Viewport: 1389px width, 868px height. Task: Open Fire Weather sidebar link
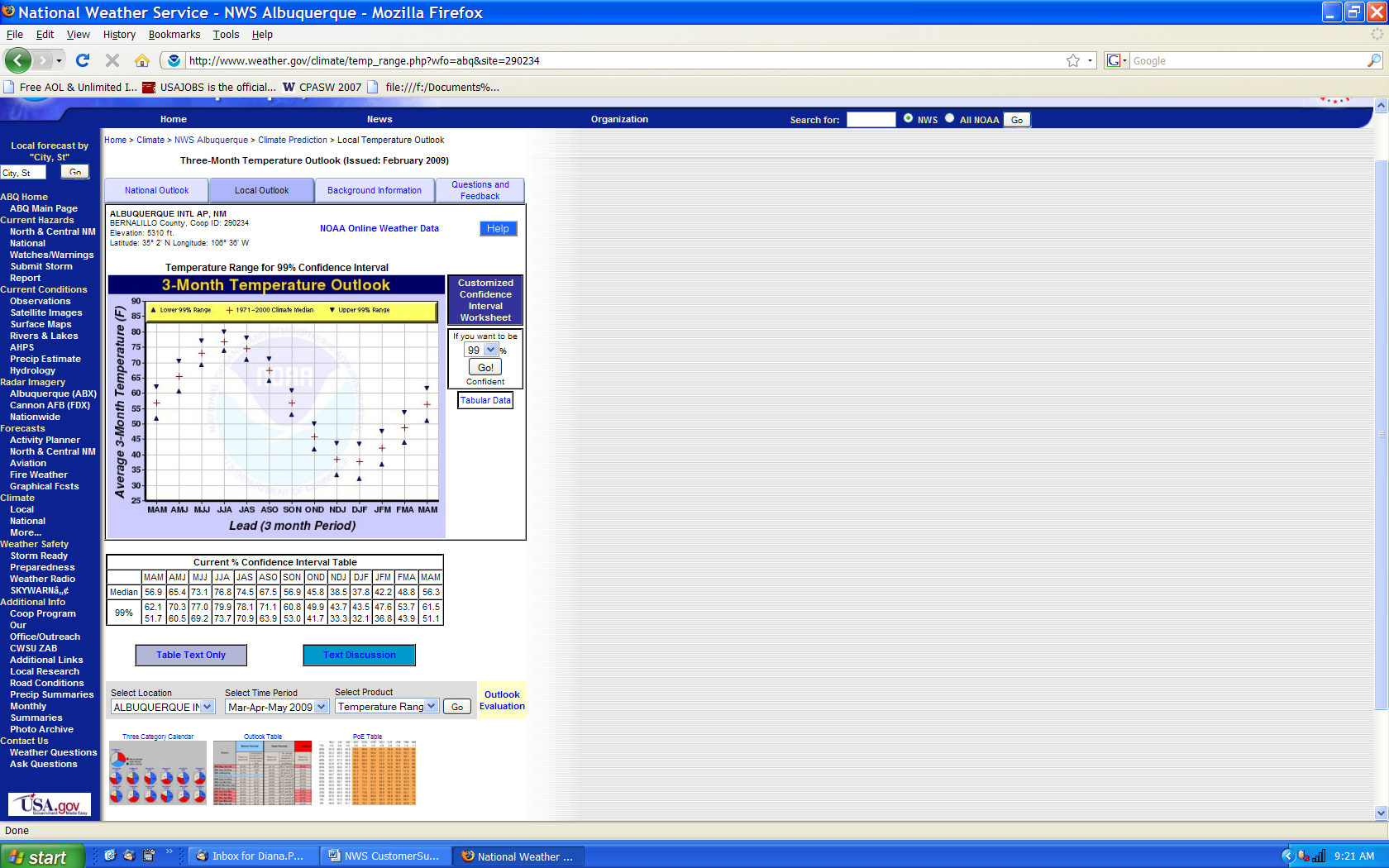(x=39, y=475)
